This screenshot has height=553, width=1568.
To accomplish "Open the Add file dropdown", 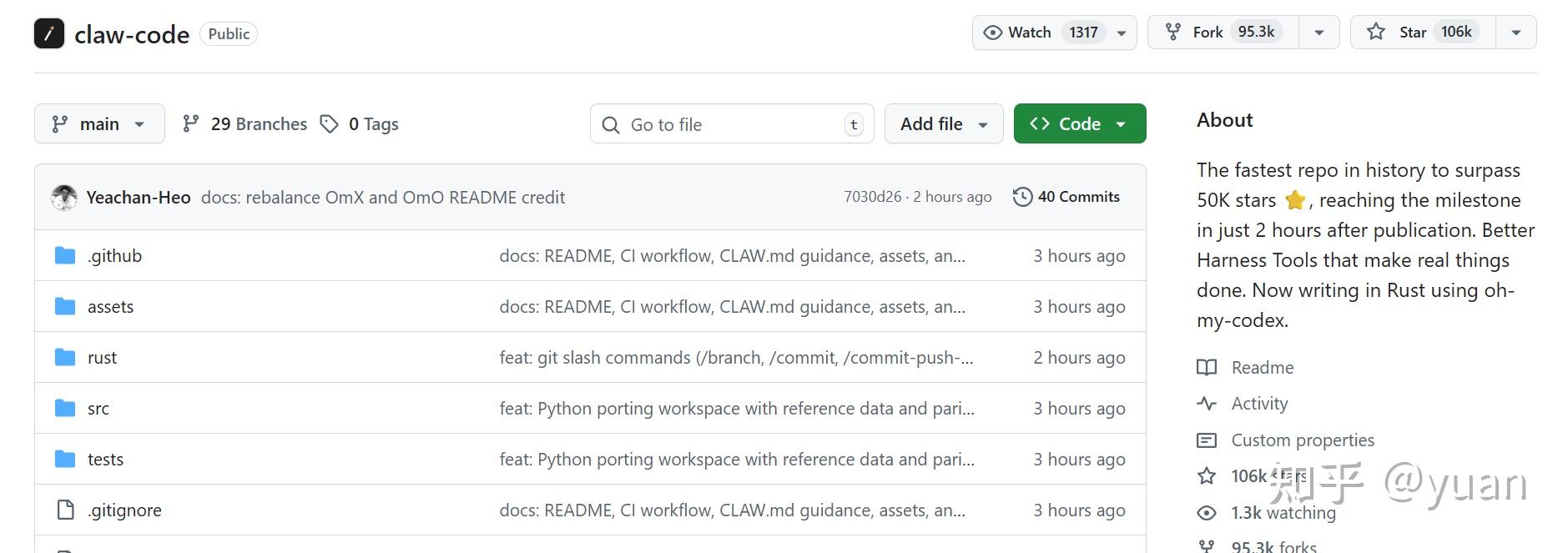I will (x=944, y=123).
